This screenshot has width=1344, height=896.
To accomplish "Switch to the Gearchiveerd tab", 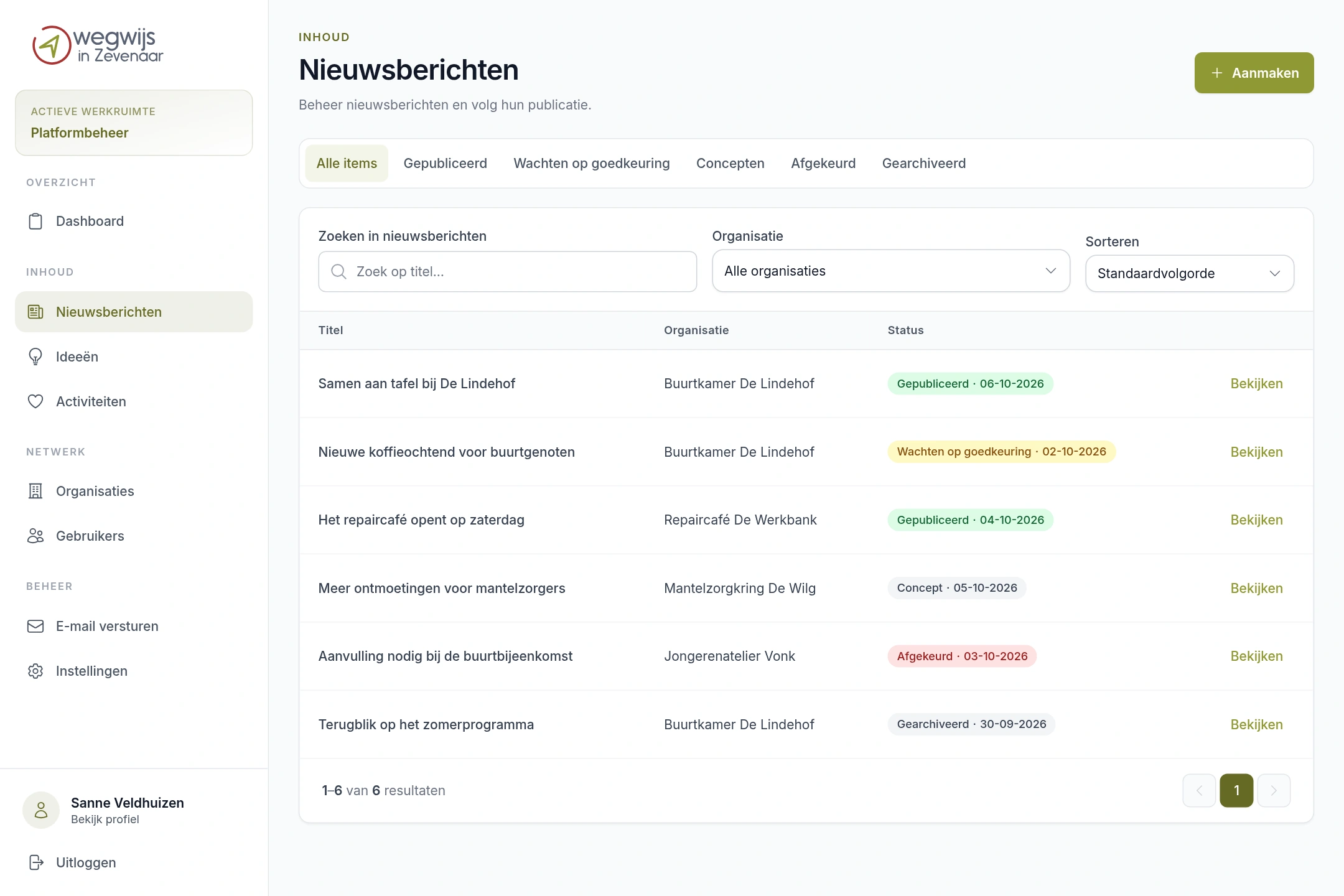I will (x=924, y=163).
